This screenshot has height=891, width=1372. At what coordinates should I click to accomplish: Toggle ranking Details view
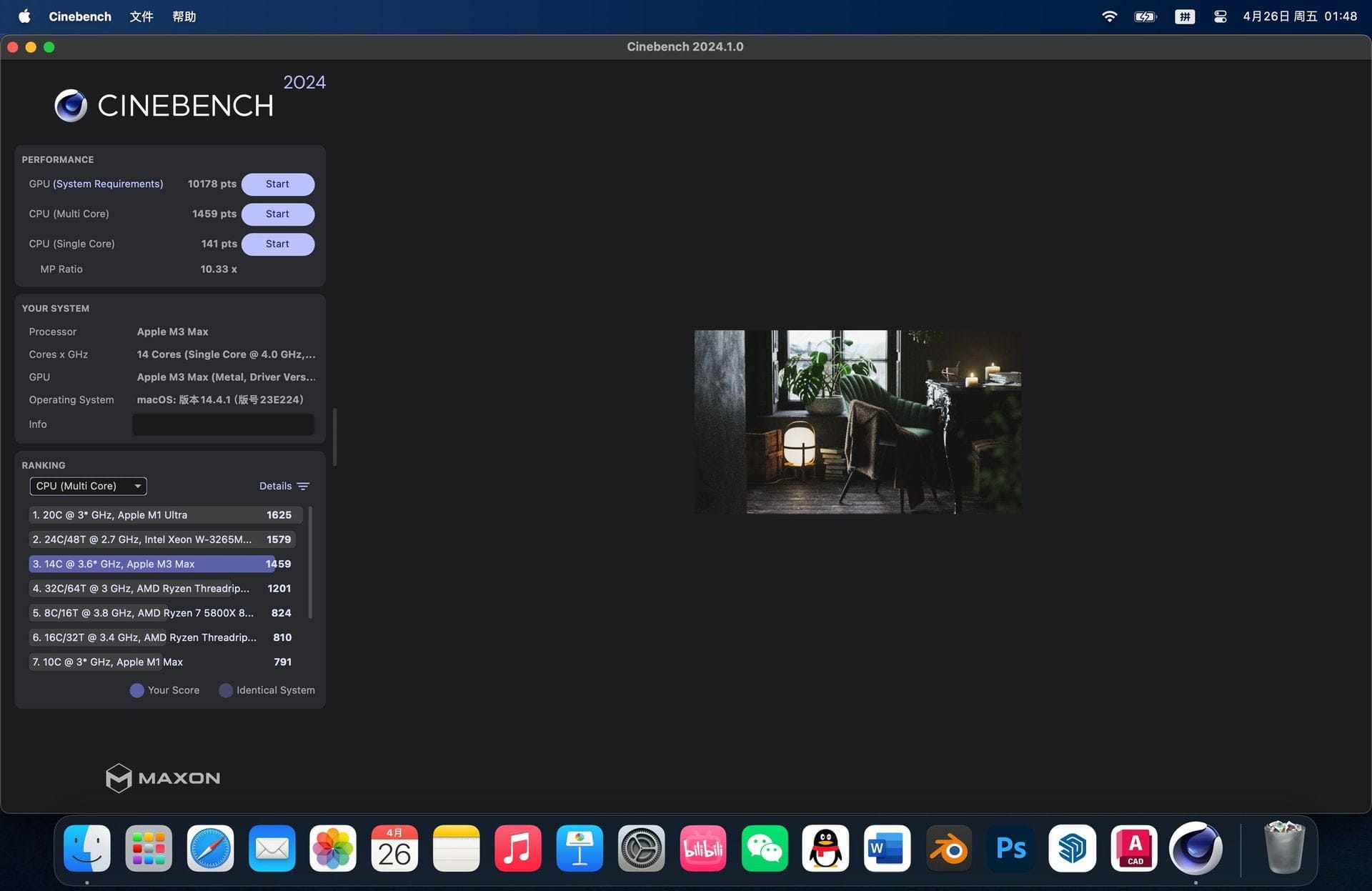point(284,486)
